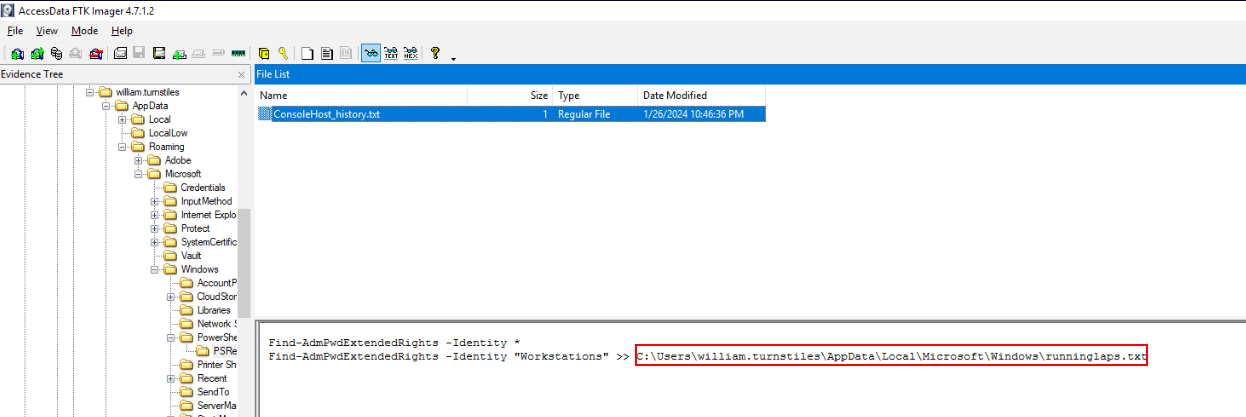
Task: Select the Vault folder in tree
Action: point(191,256)
